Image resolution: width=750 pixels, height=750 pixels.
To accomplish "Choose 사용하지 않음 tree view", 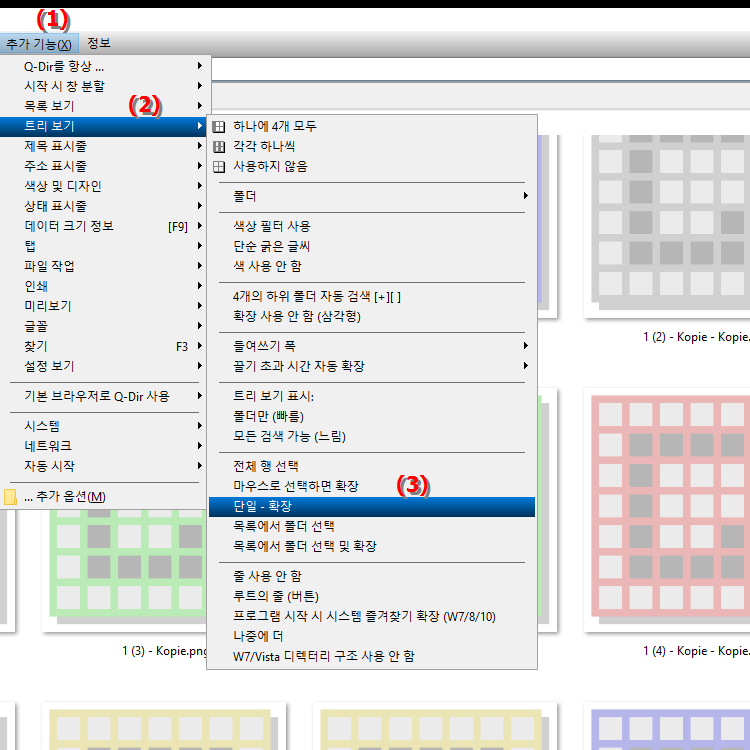I will click(372, 166).
